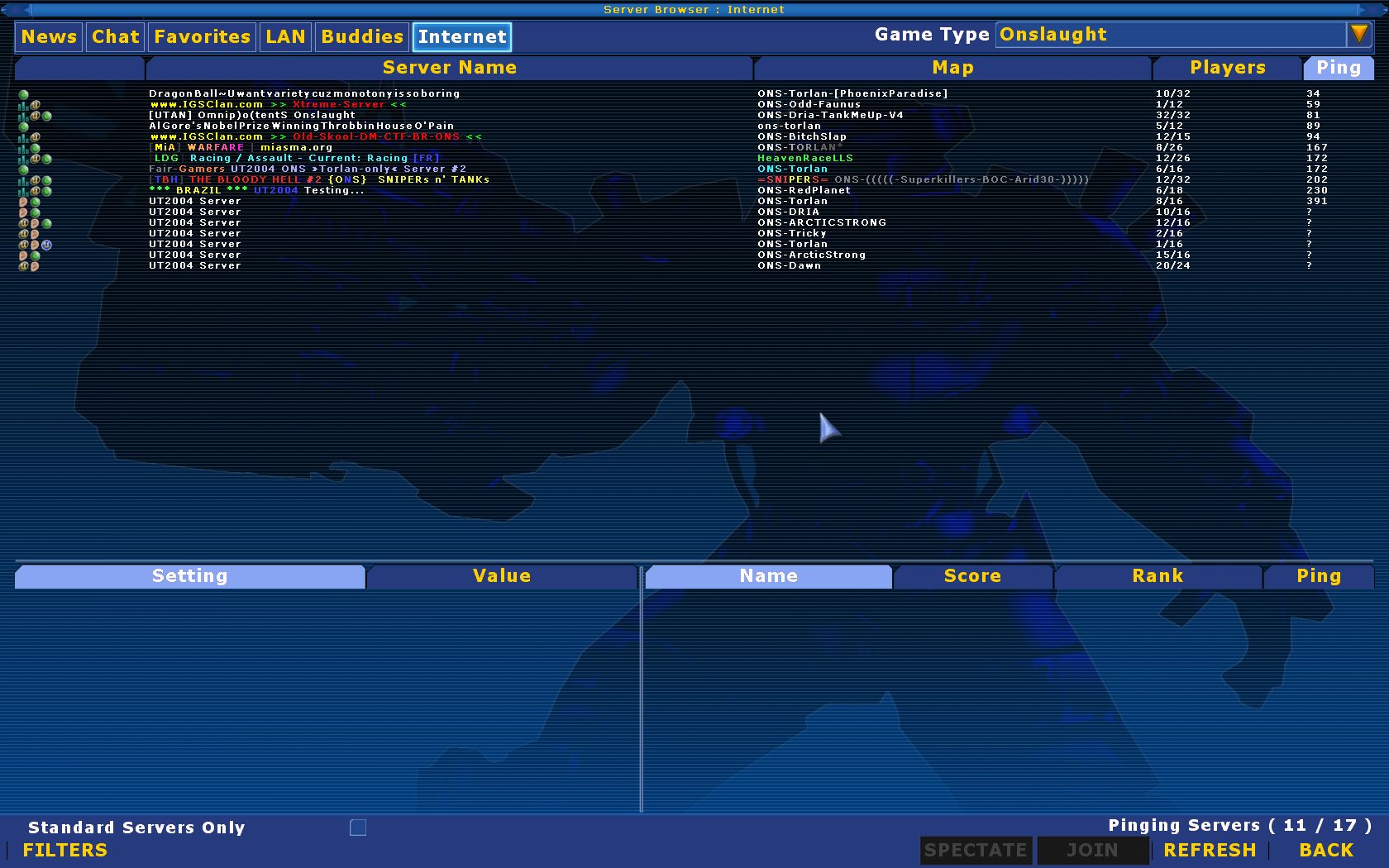
Task: Sort the player list by Rank column
Action: [1157, 576]
